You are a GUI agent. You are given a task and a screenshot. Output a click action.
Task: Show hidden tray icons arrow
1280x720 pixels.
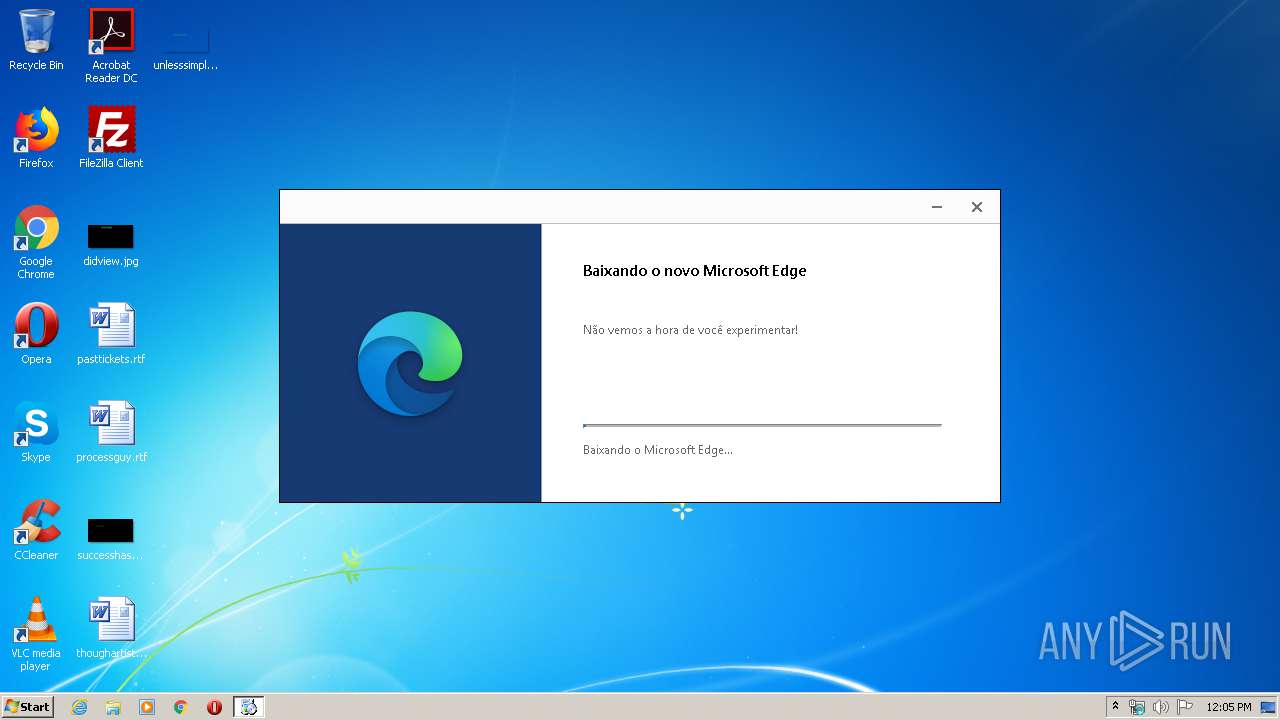[x=1116, y=707]
